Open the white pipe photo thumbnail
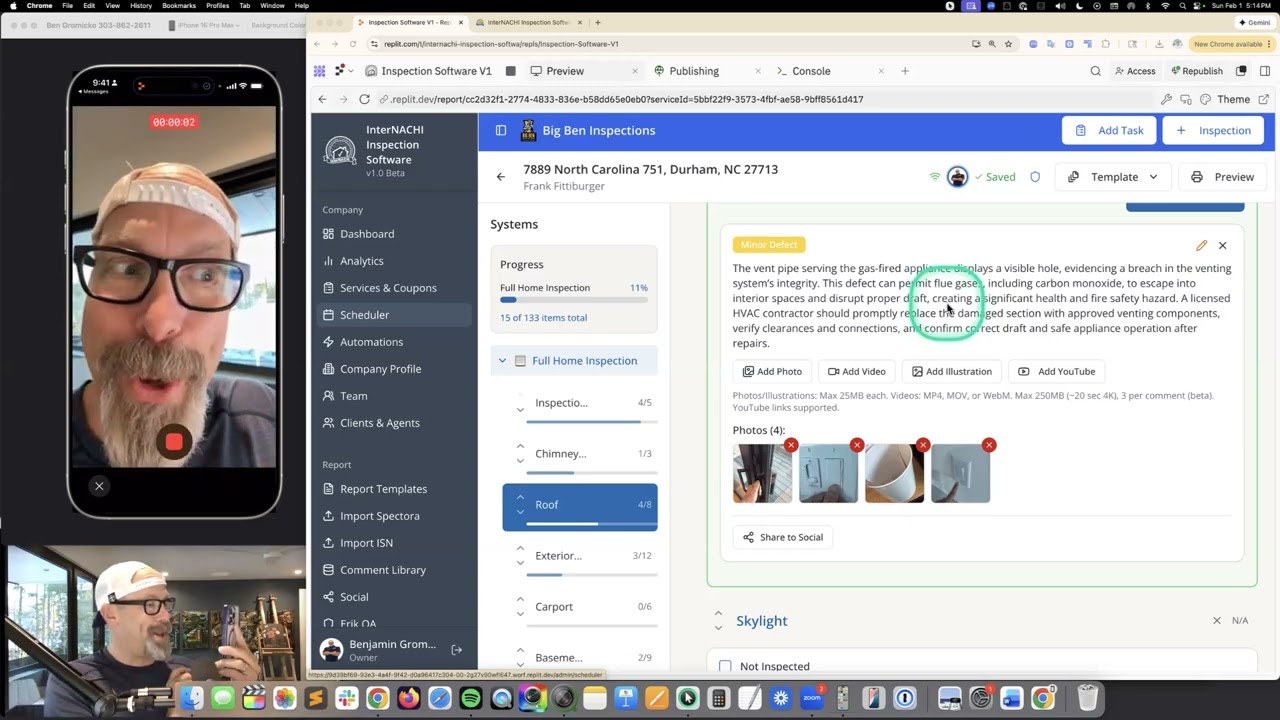Screen dimensions: 1280x720 (x=894, y=473)
